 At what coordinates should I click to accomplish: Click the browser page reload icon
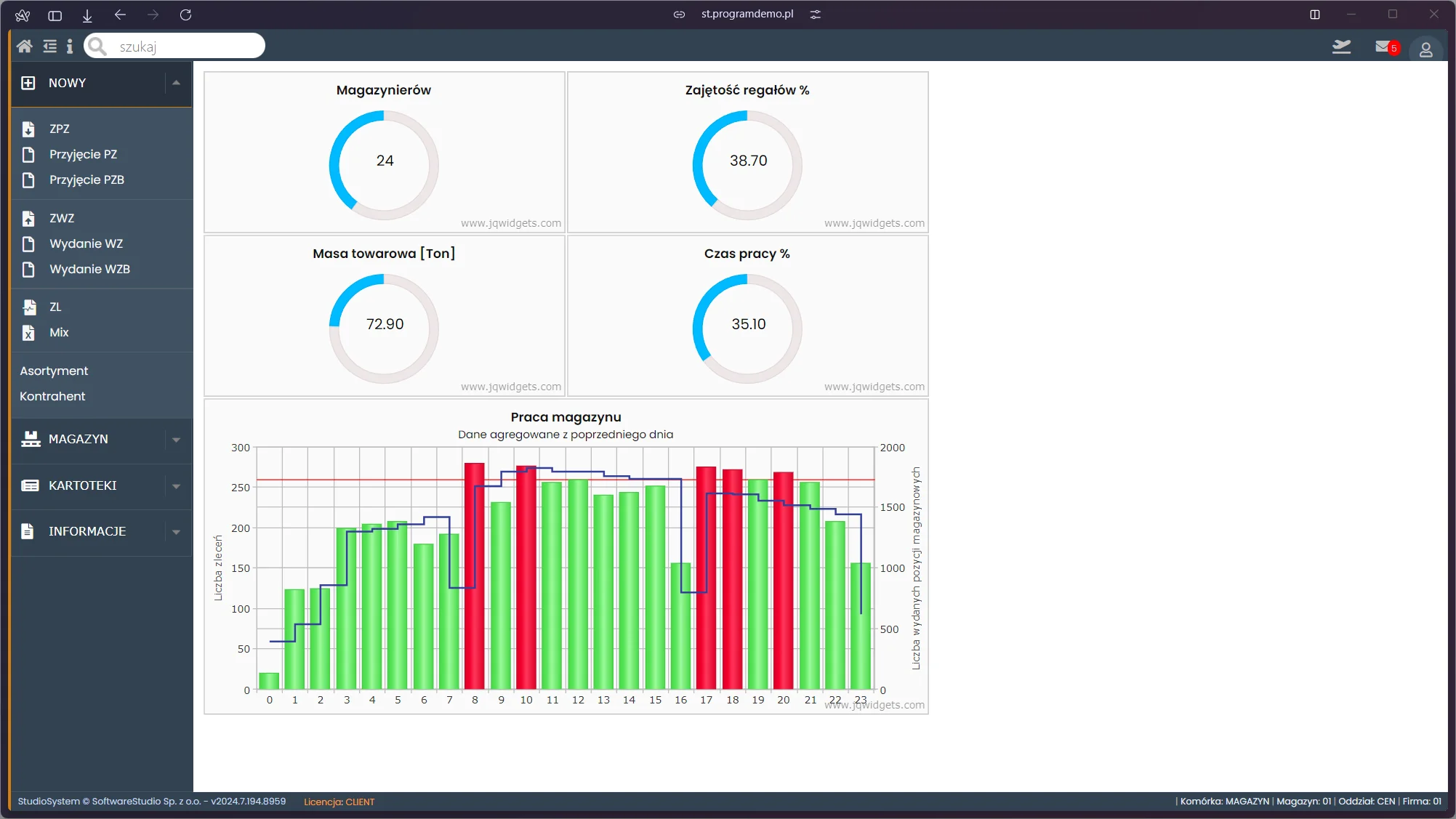(185, 15)
